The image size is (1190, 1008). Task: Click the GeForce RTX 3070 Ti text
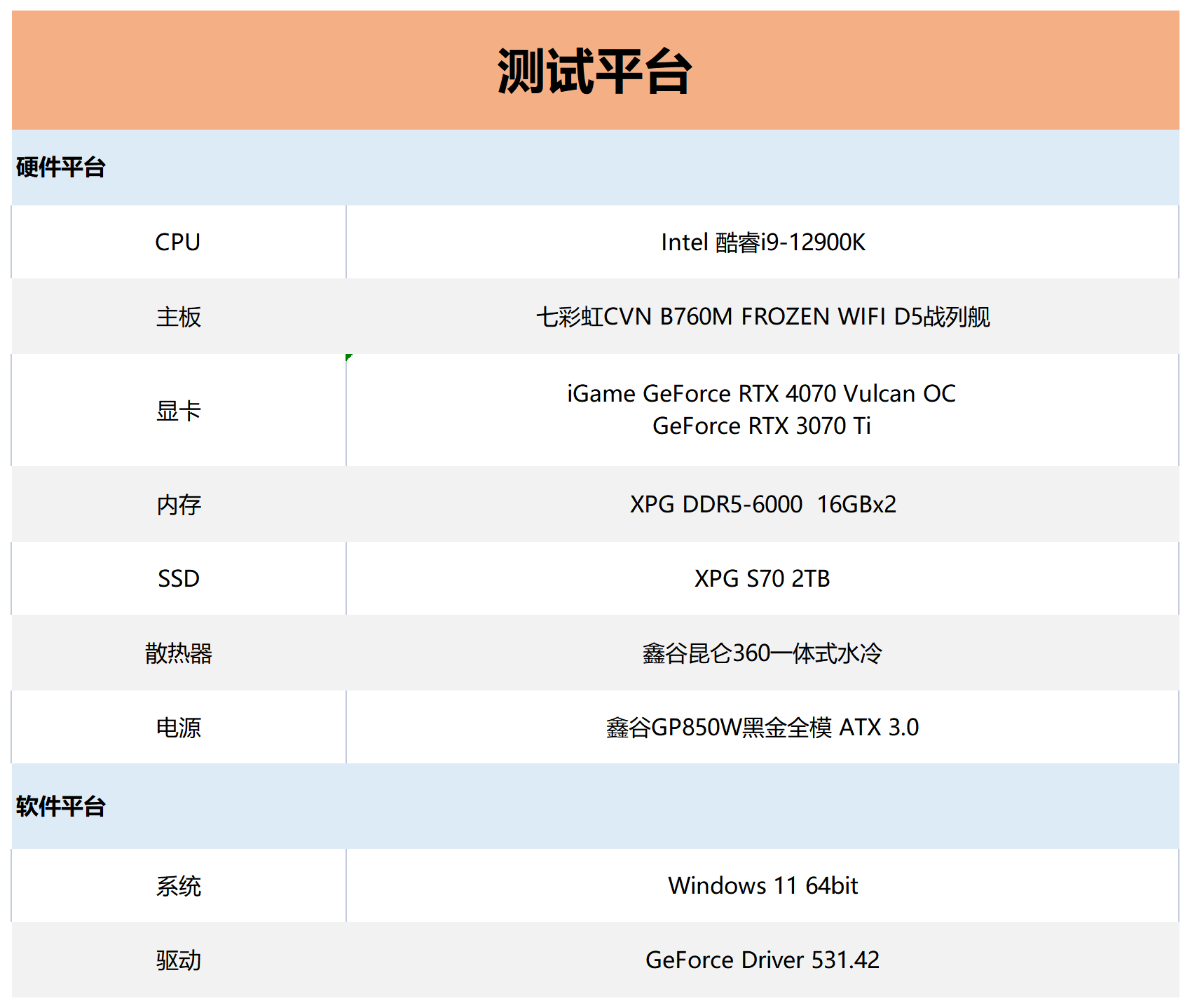(761, 426)
